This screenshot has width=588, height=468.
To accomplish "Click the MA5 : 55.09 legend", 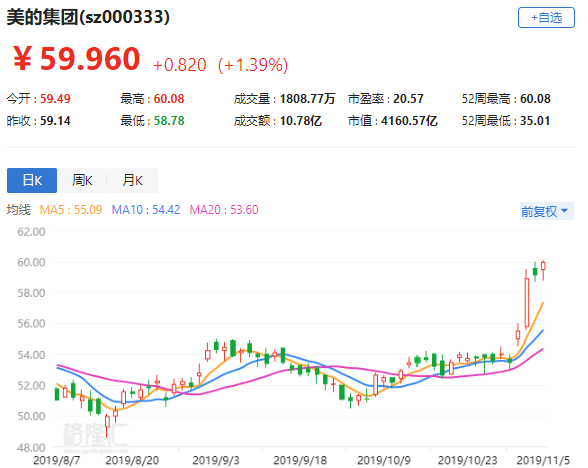I will click(71, 209).
